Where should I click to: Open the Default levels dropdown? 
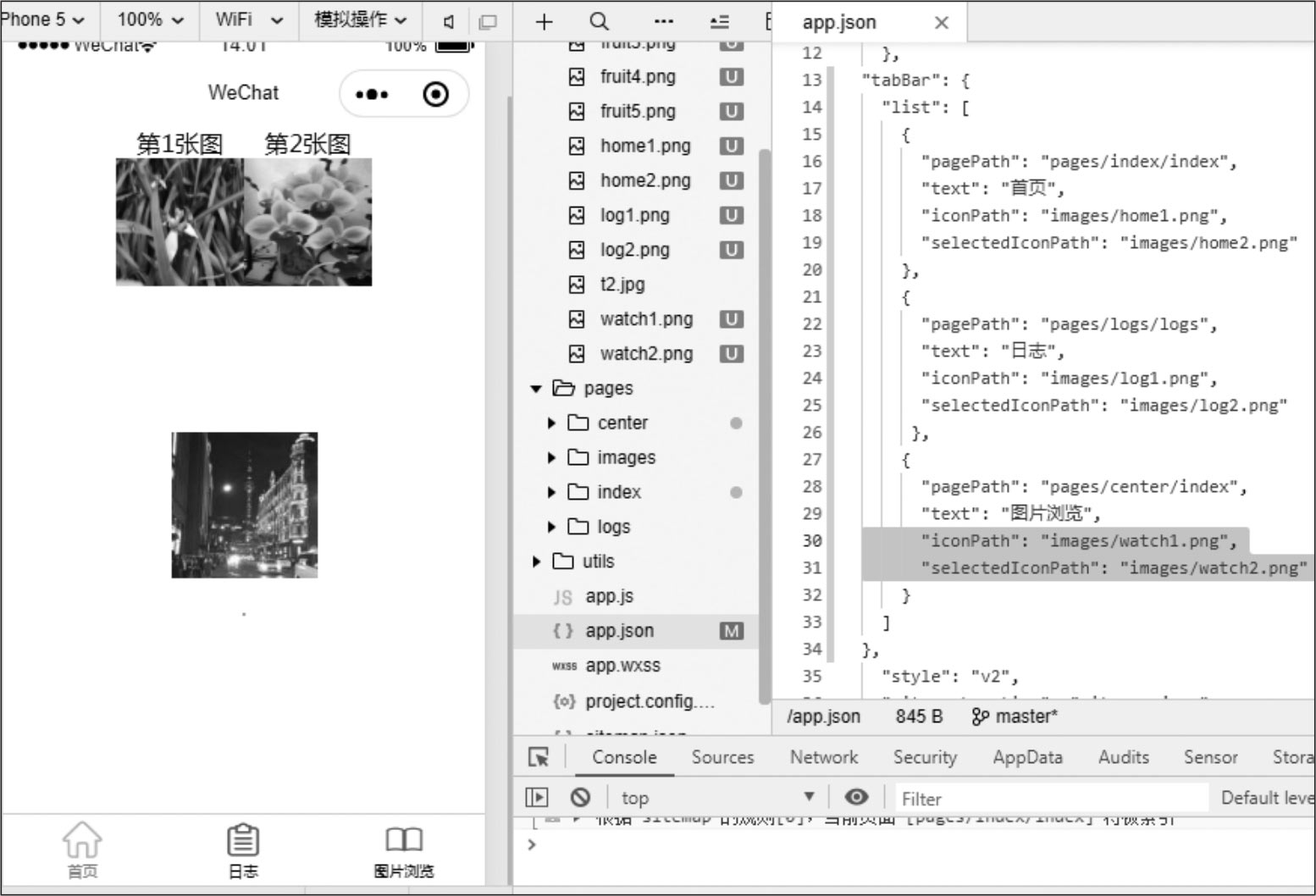click(1267, 798)
